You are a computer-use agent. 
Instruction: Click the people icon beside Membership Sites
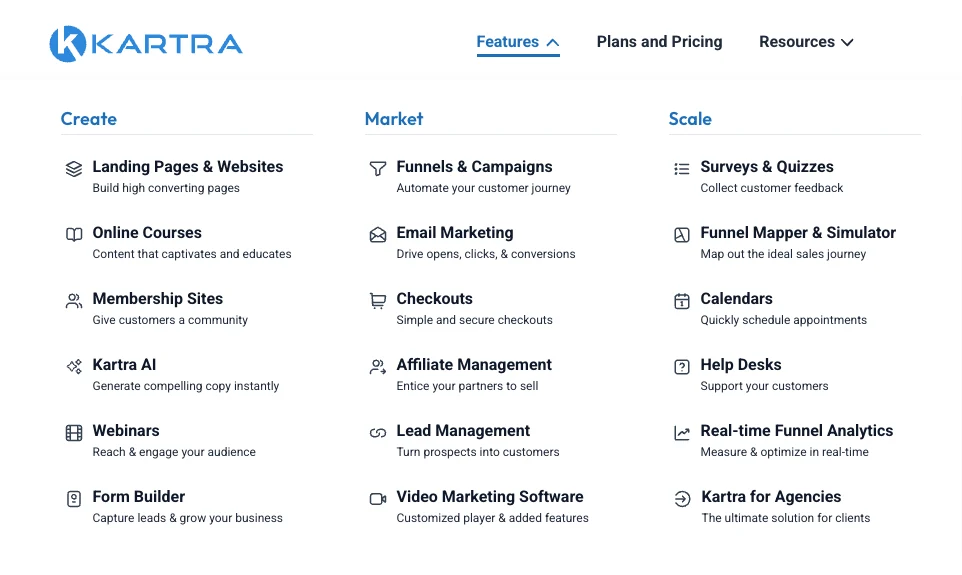coord(74,301)
